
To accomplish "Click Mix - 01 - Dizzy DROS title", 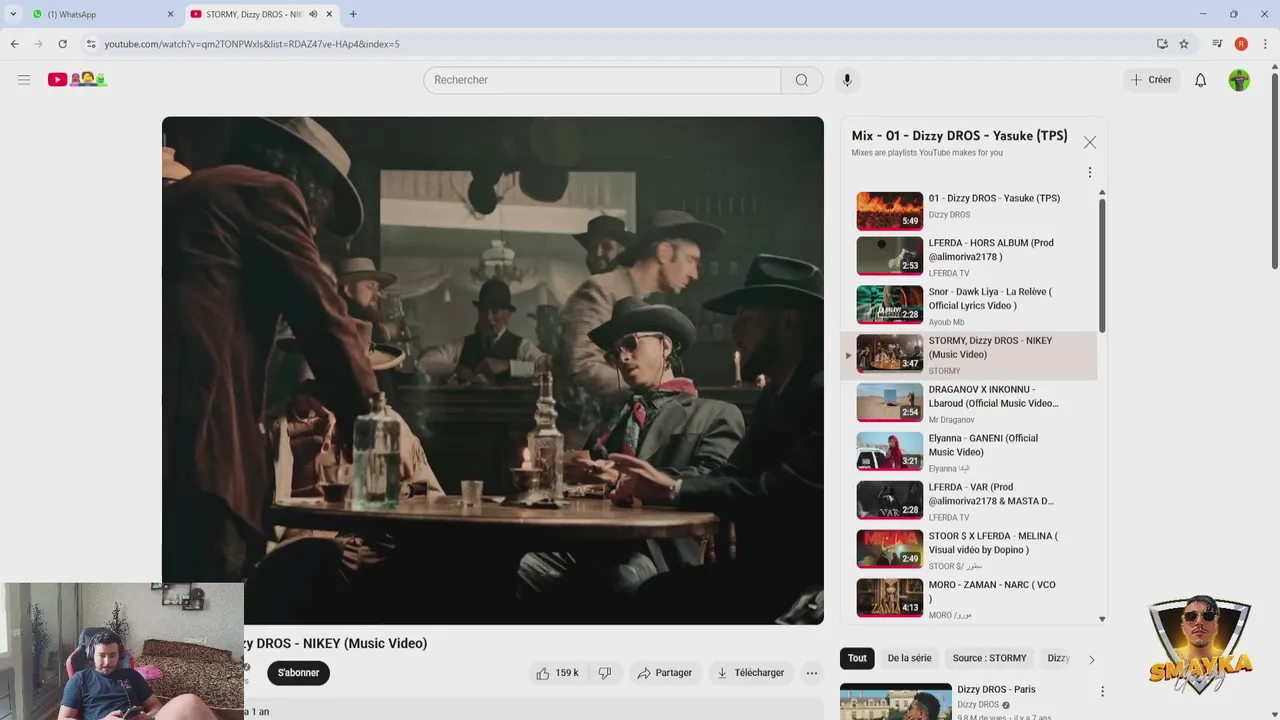I will coord(959,136).
